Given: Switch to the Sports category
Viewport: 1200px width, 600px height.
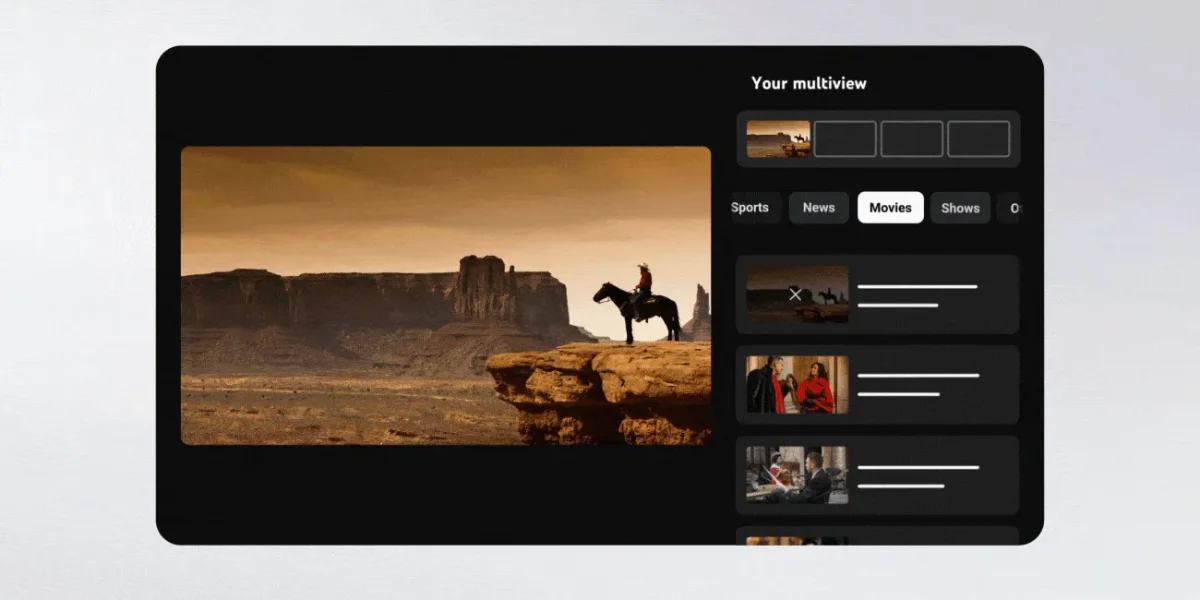Looking at the screenshot, I should click(751, 207).
